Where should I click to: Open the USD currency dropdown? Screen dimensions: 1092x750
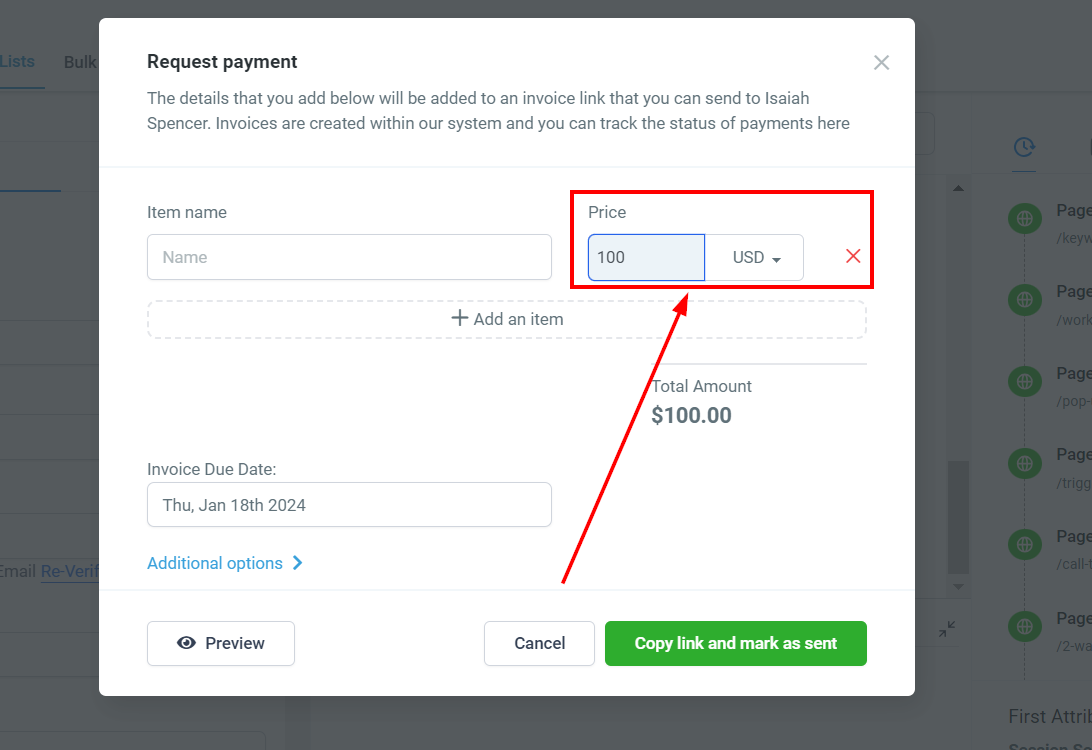[755, 258]
